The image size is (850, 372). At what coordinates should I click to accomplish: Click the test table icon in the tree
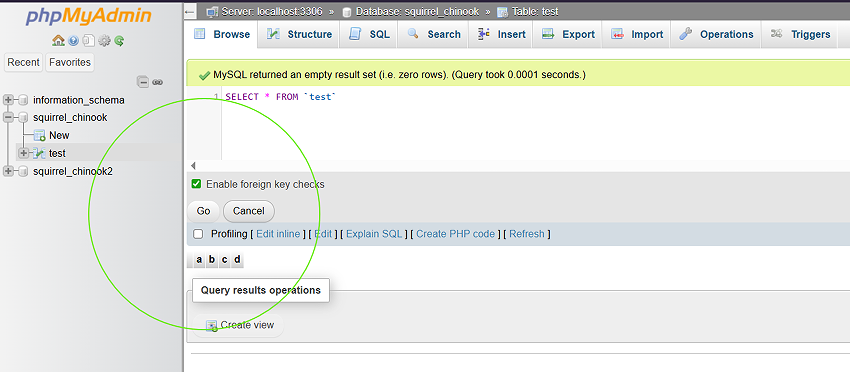tap(40, 153)
